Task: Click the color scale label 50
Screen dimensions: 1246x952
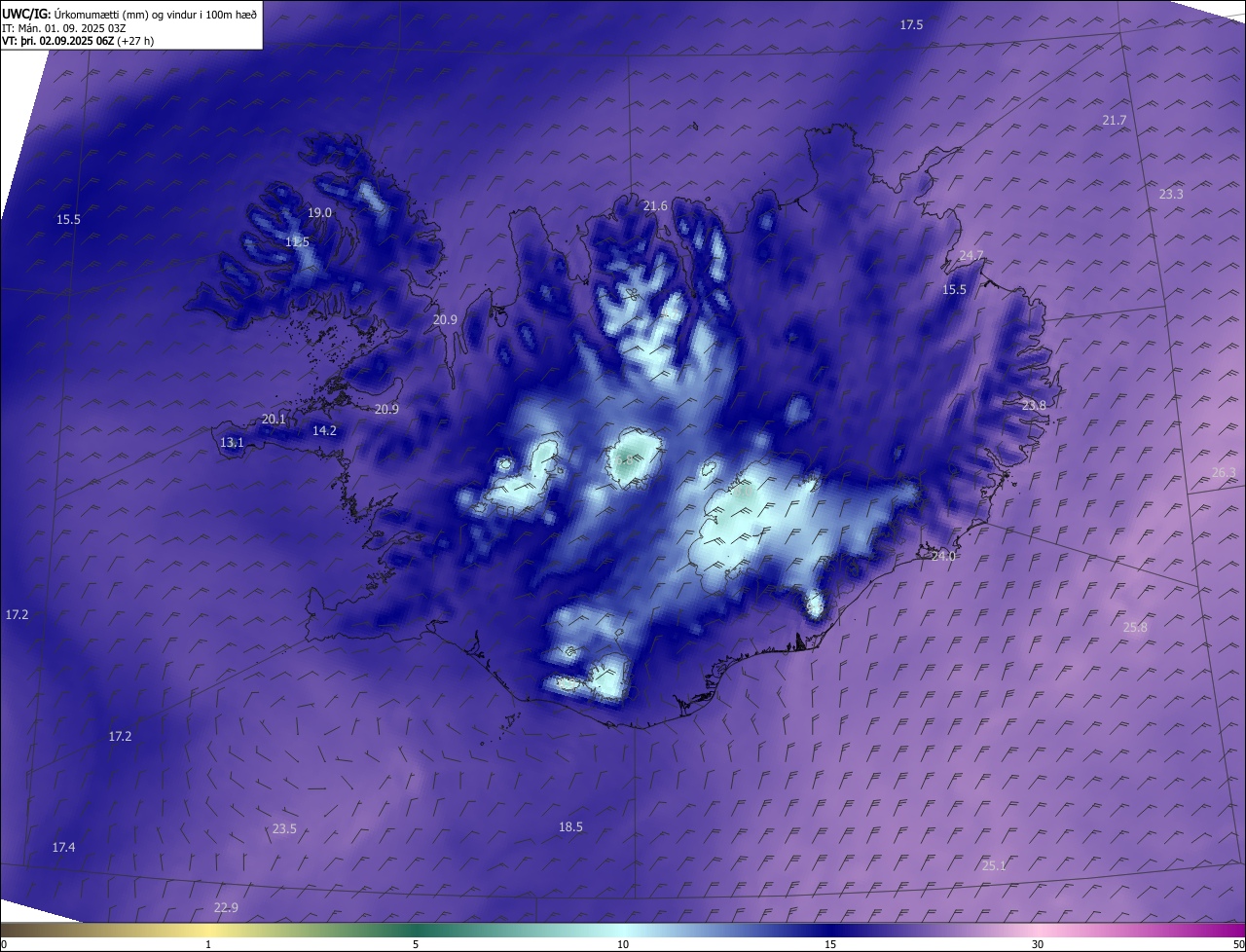Action: click(1238, 944)
